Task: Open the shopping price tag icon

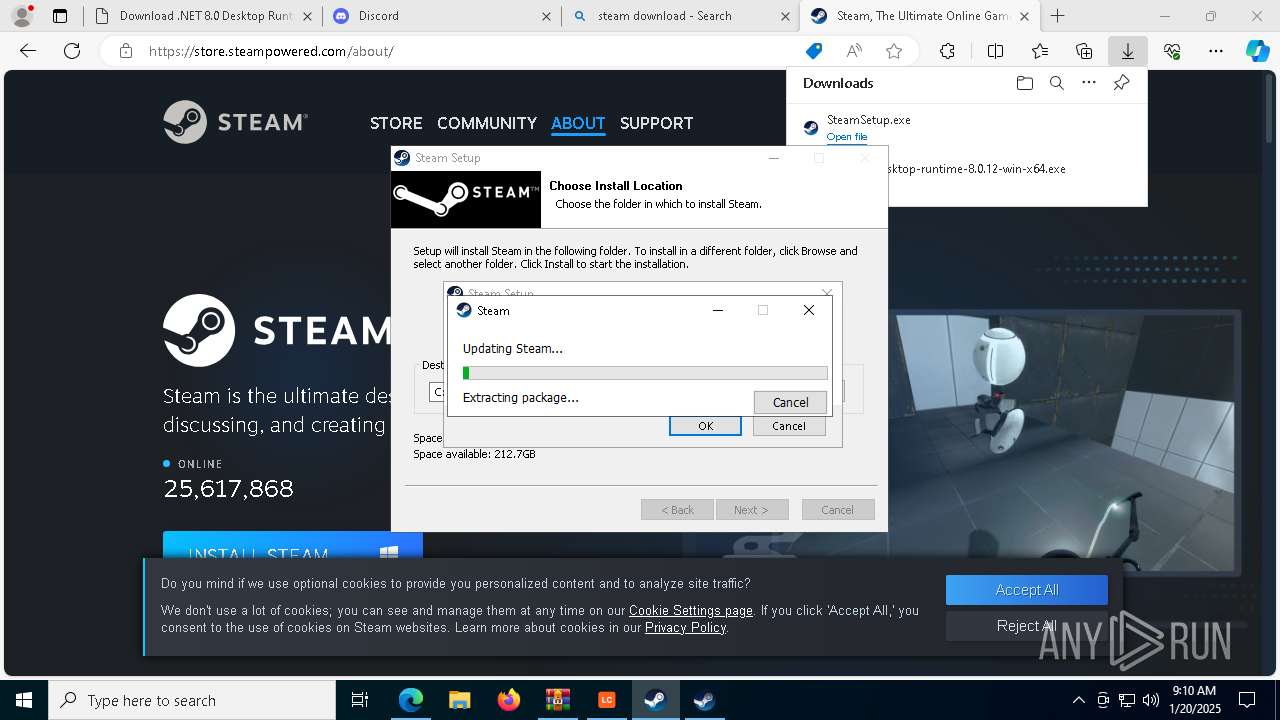Action: click(x=814, y=51)
